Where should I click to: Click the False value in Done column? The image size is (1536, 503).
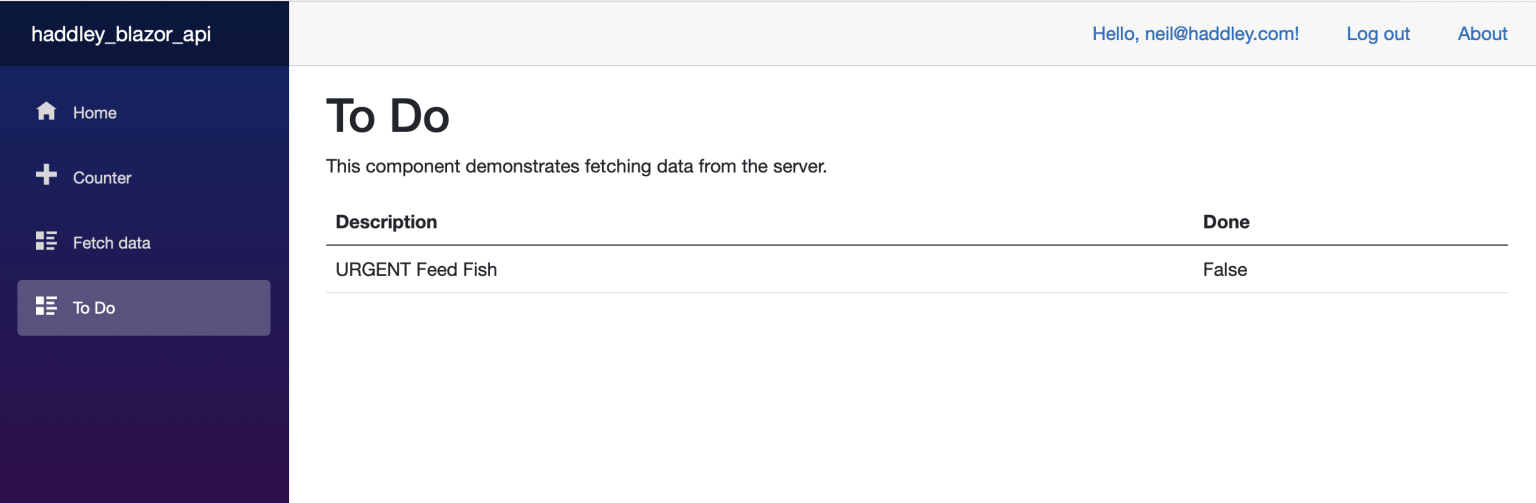[x=1225, y=269]
